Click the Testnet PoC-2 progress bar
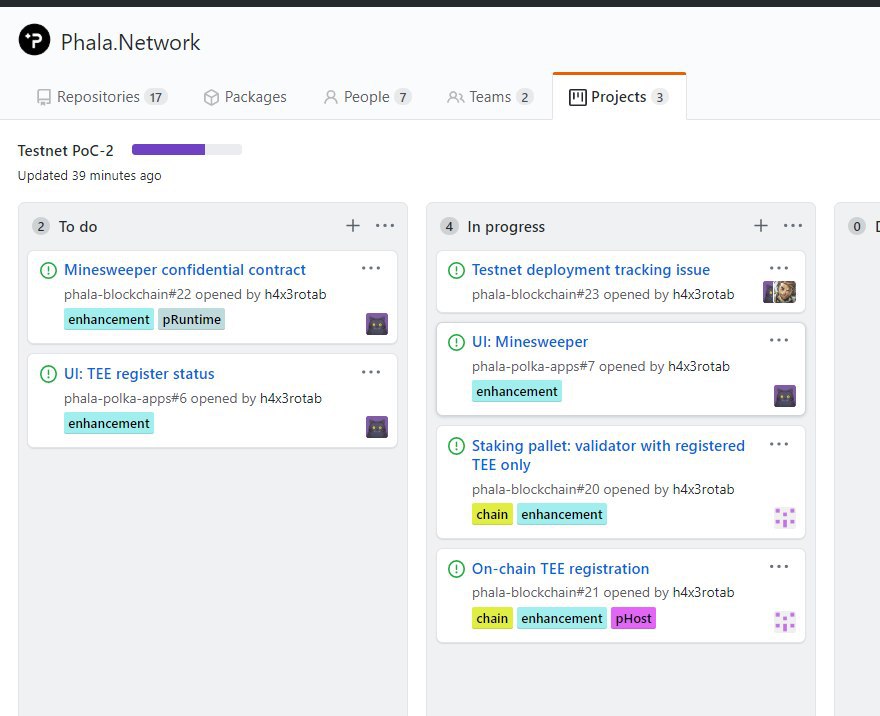 [187, 150]
